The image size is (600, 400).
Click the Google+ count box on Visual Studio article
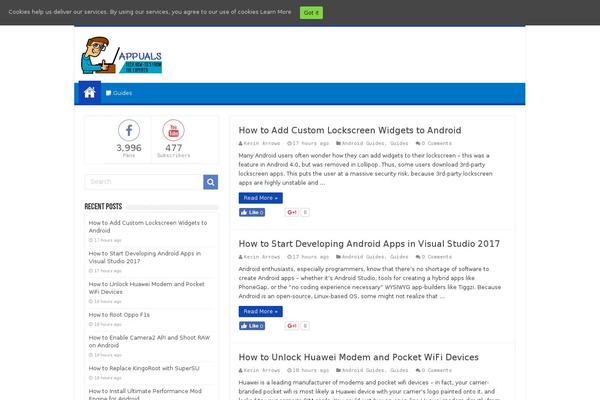click(305, 326)
